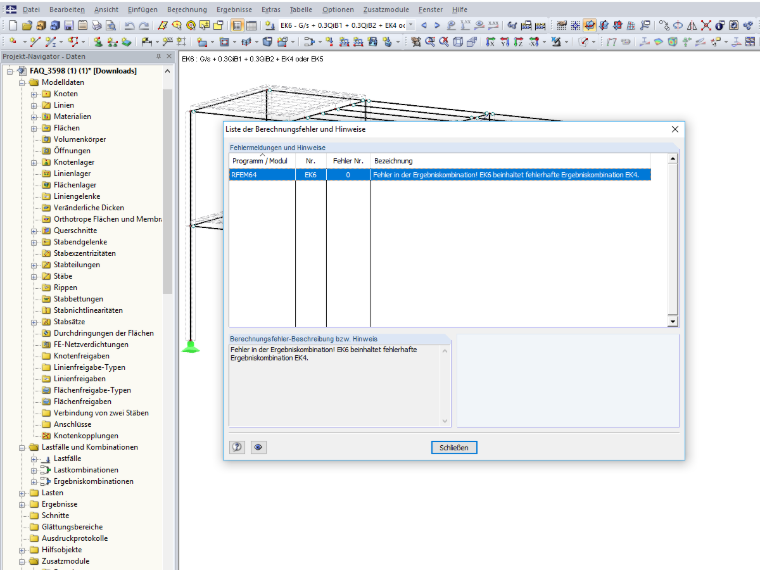The image size is (760, 570).
Task: Click the mirror symmetry toolbar icon
Action: [x=692, y=25]
